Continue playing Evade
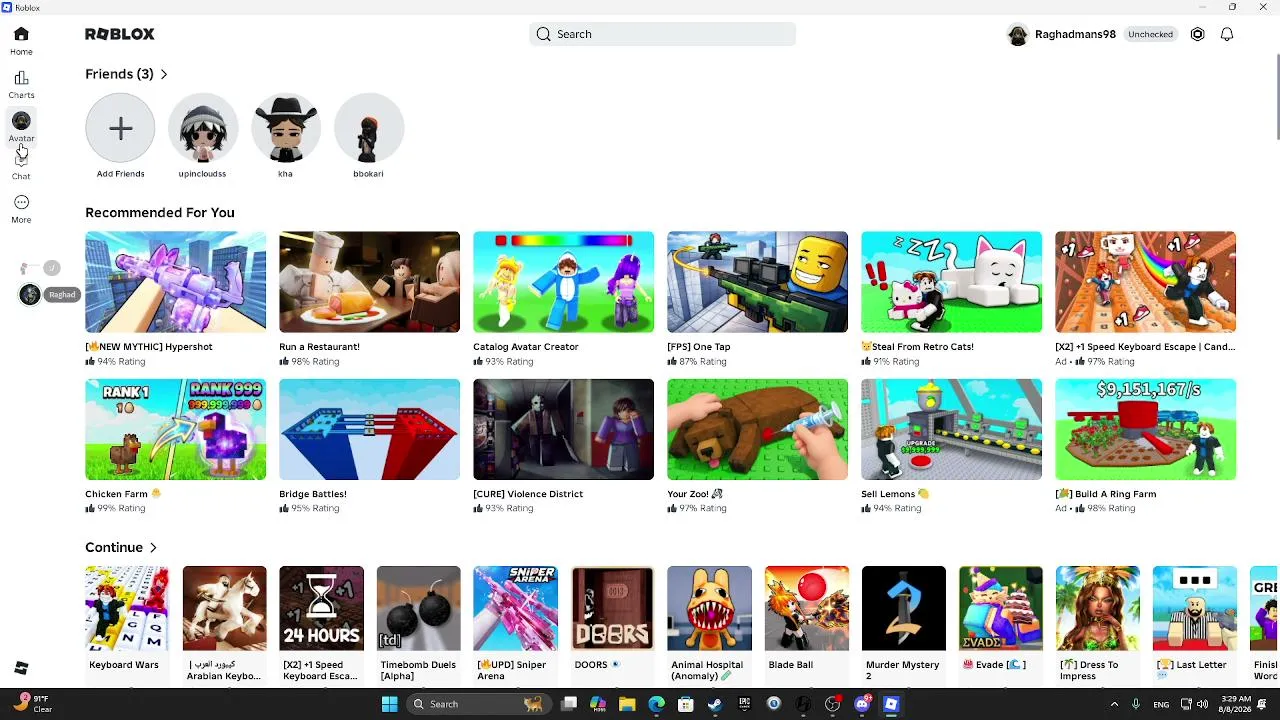Viewport: 1280px width, 720px height. pyautogui.click(x=1000, y=608)
